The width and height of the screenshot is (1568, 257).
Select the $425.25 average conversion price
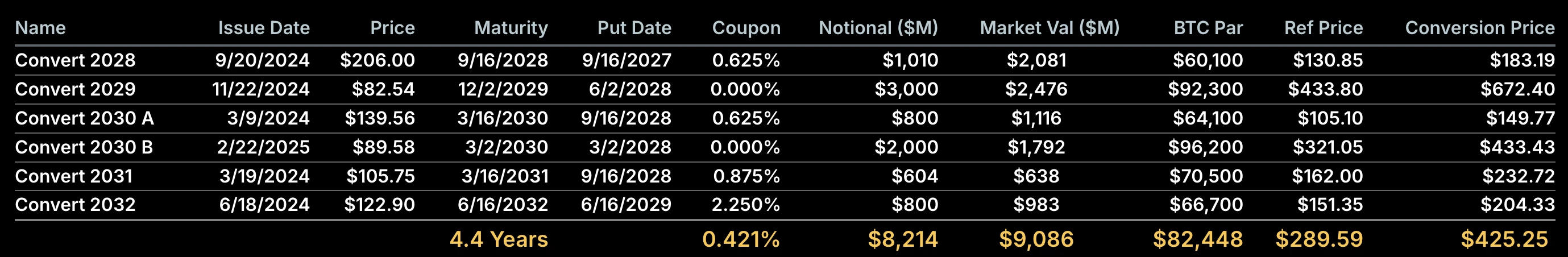[x=1504, y=239]
